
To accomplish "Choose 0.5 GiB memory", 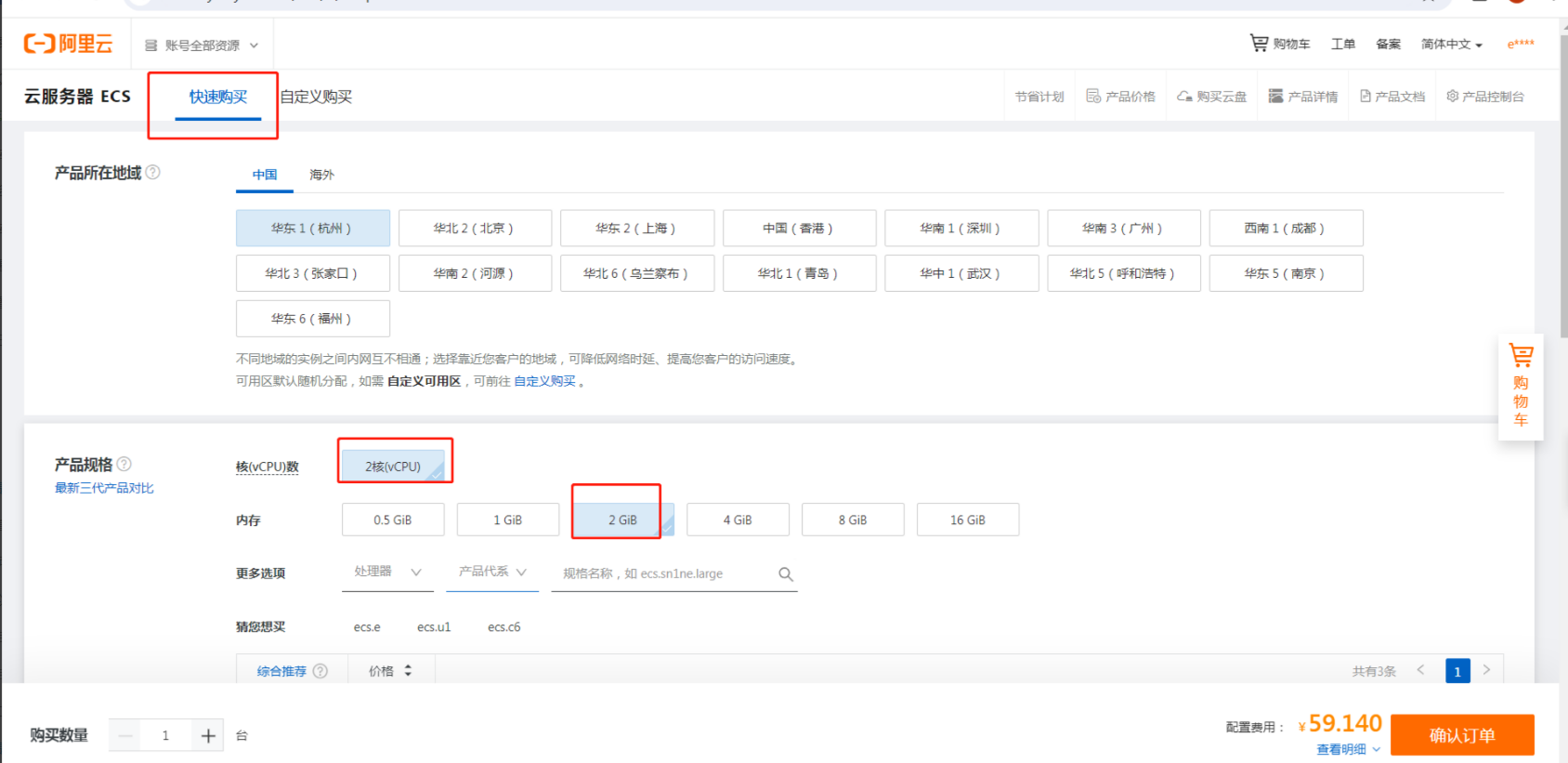I will coord(393,520).
